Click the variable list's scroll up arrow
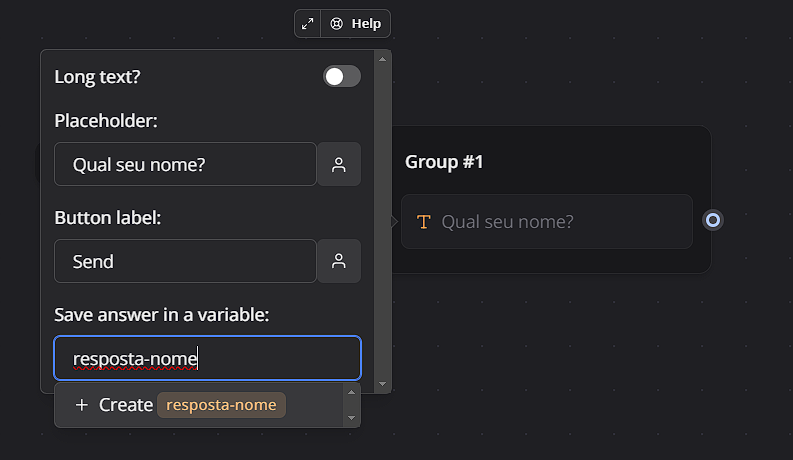Image resolution: width=793 pixels, height=460 pixels. click(351, 391)
